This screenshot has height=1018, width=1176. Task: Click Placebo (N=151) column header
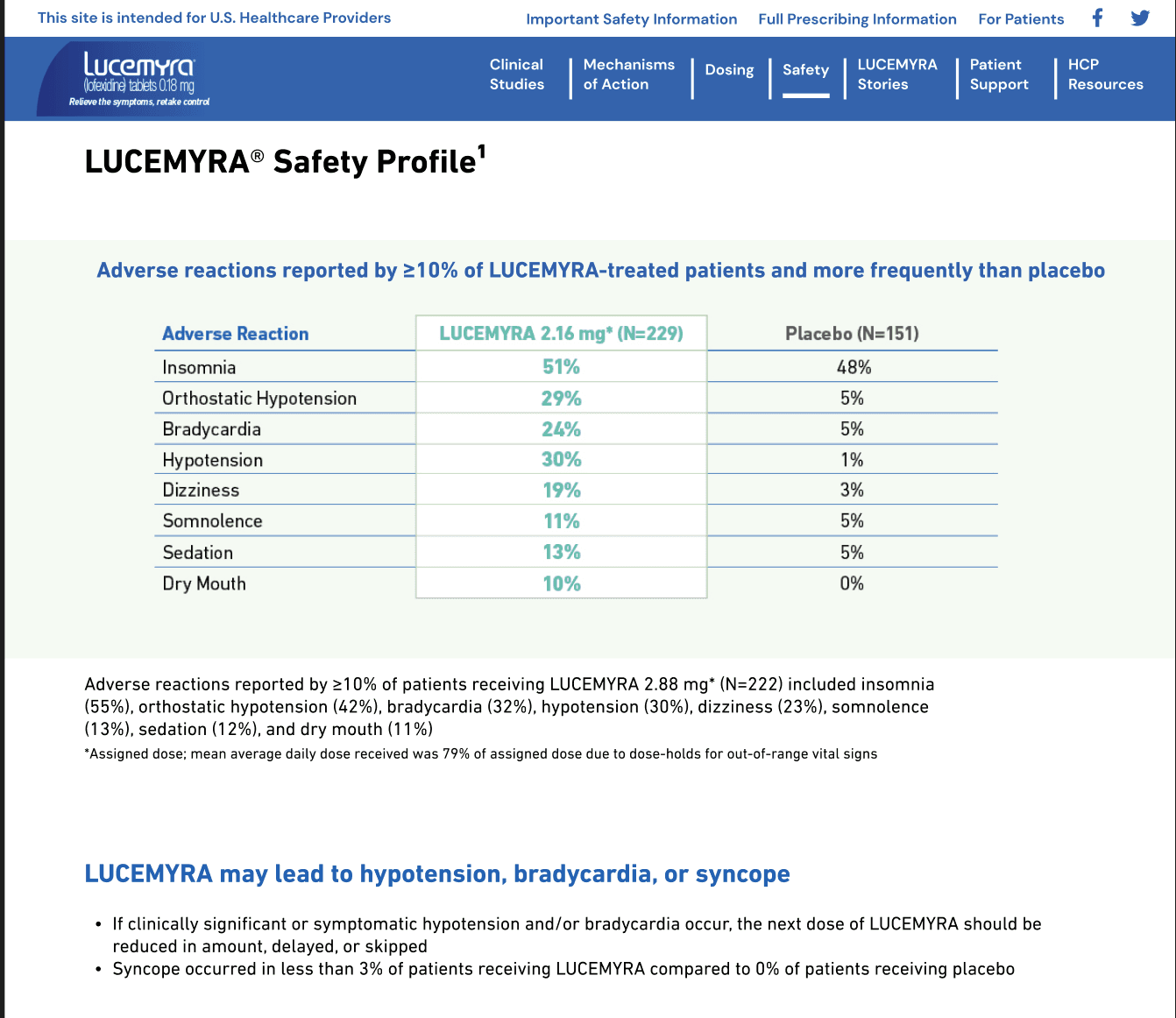852,334
